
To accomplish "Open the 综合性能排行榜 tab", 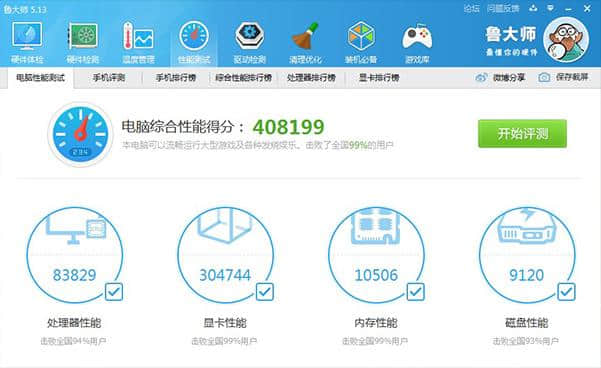I will click(x=244, y=78).
